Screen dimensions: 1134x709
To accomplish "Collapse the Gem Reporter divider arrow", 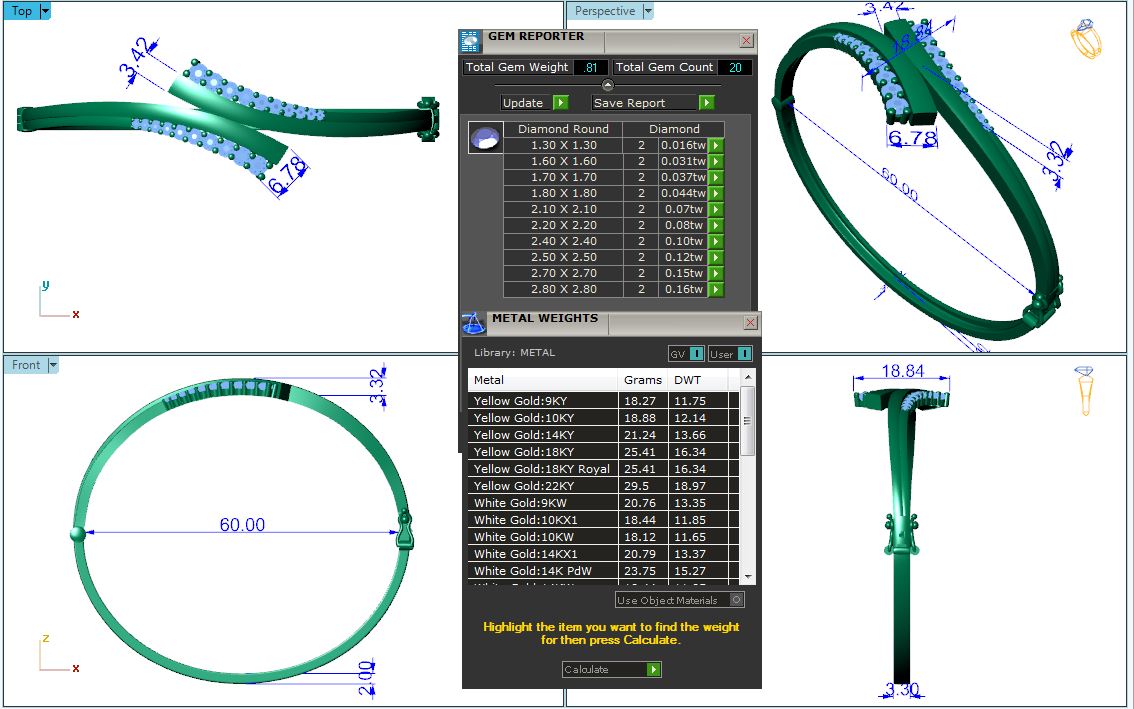I will 607,85.
